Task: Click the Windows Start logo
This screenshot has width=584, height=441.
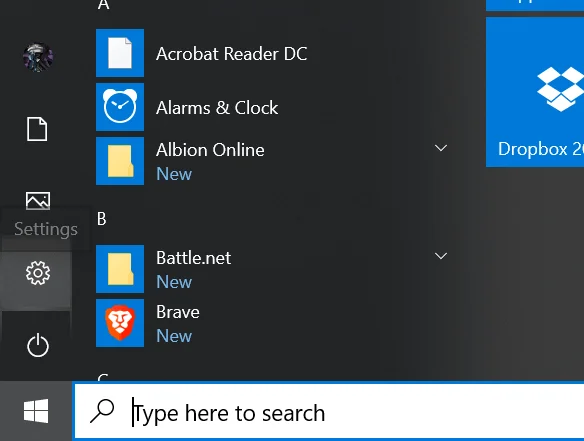Action: tap(36, 411)
